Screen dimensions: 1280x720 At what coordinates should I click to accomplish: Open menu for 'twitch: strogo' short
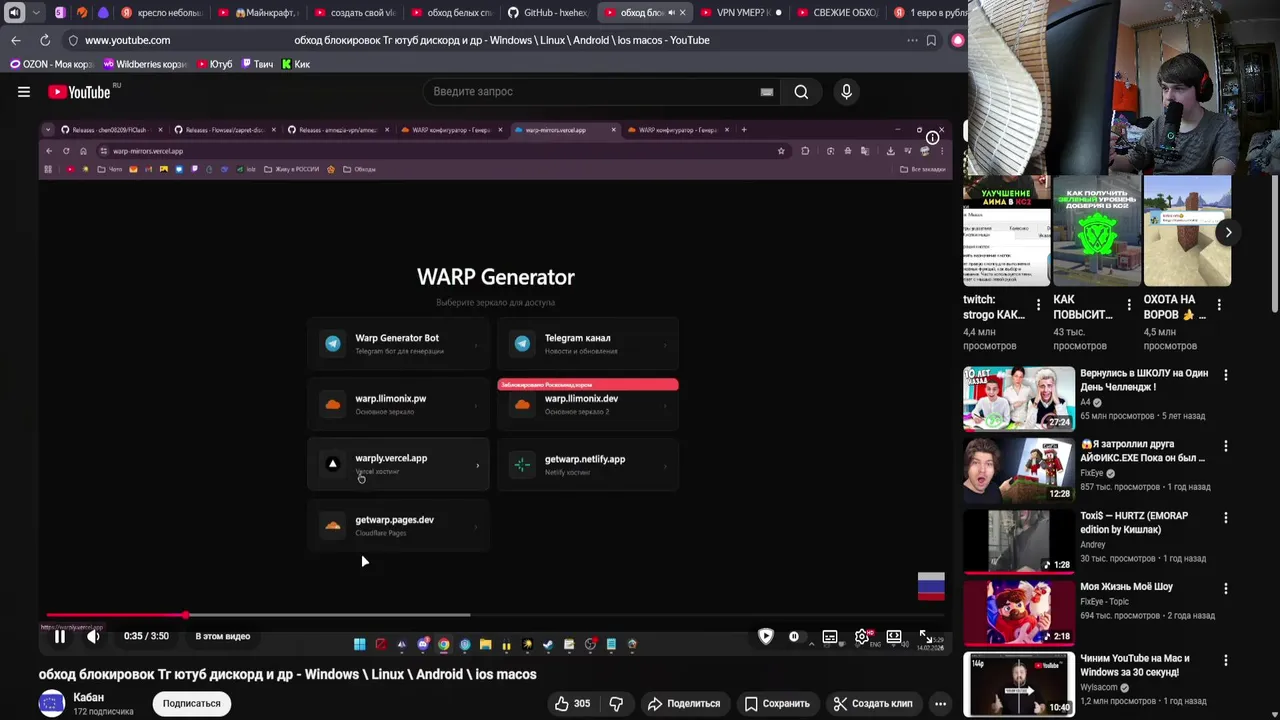click(1038, 305)
